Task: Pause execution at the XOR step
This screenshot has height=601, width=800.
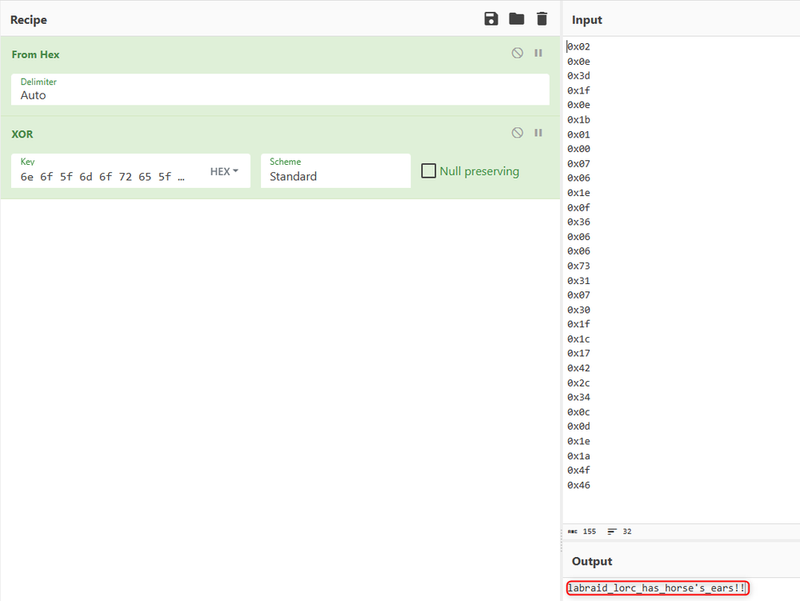Action: point(538,133)
